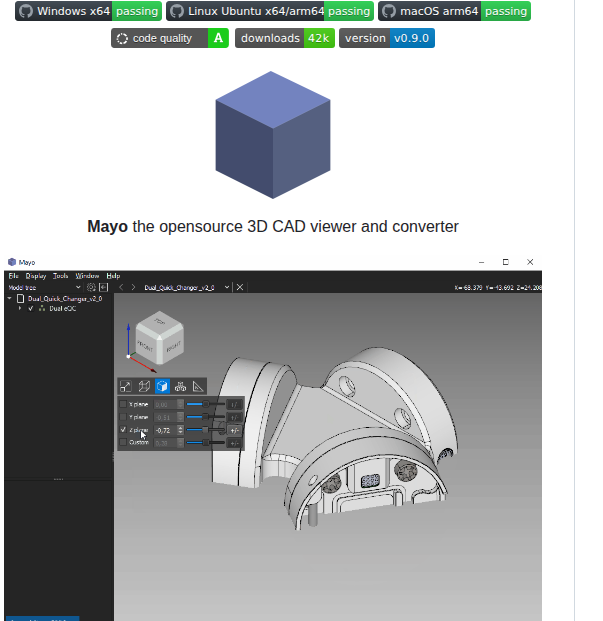603x621 pixels.
Task: Open the Tools menu
Action: 60,276
